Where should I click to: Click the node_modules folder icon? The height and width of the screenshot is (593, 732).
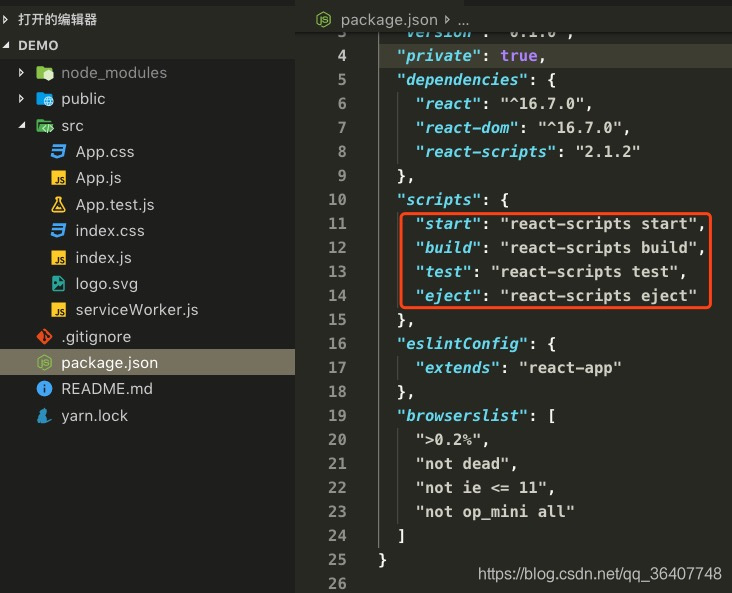click(x=45, y=73)
